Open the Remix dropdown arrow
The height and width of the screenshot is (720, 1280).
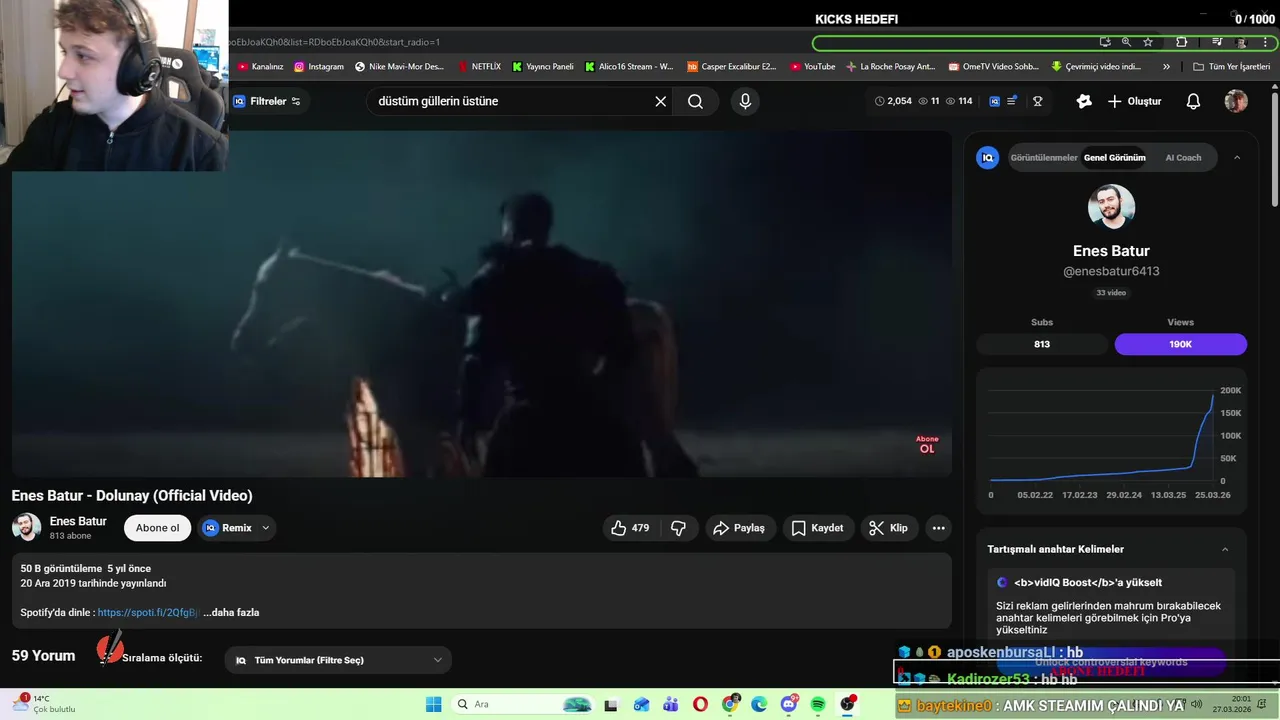pos(265,528)
